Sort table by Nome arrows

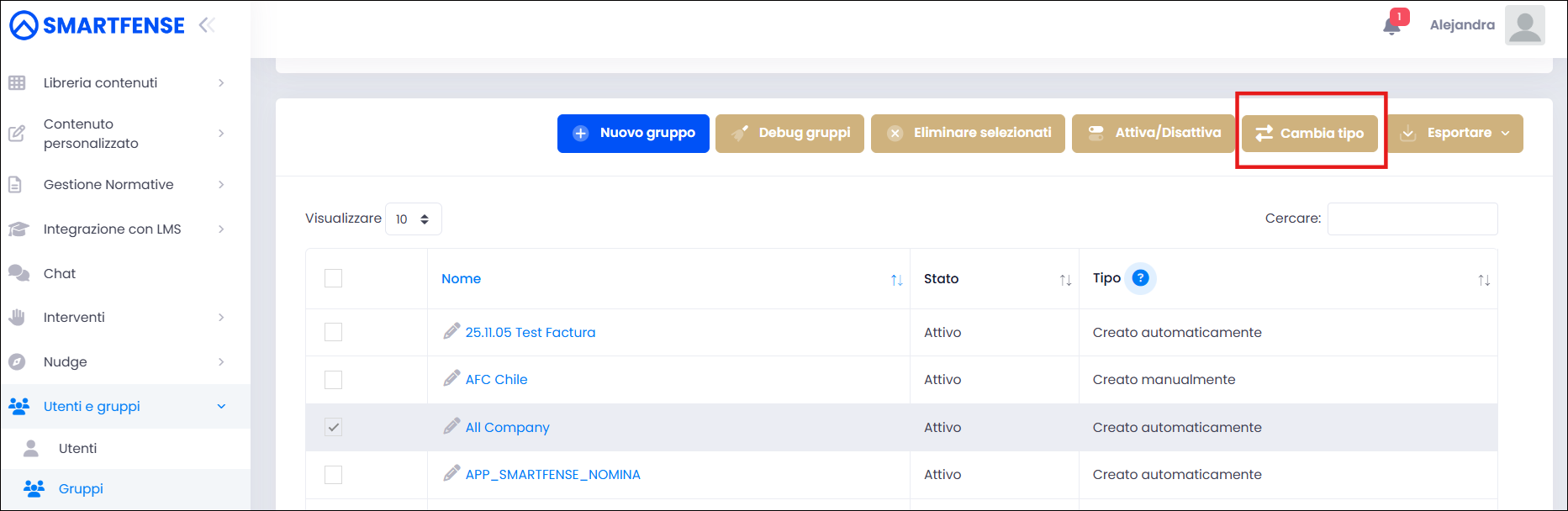(x=897, y=280)
